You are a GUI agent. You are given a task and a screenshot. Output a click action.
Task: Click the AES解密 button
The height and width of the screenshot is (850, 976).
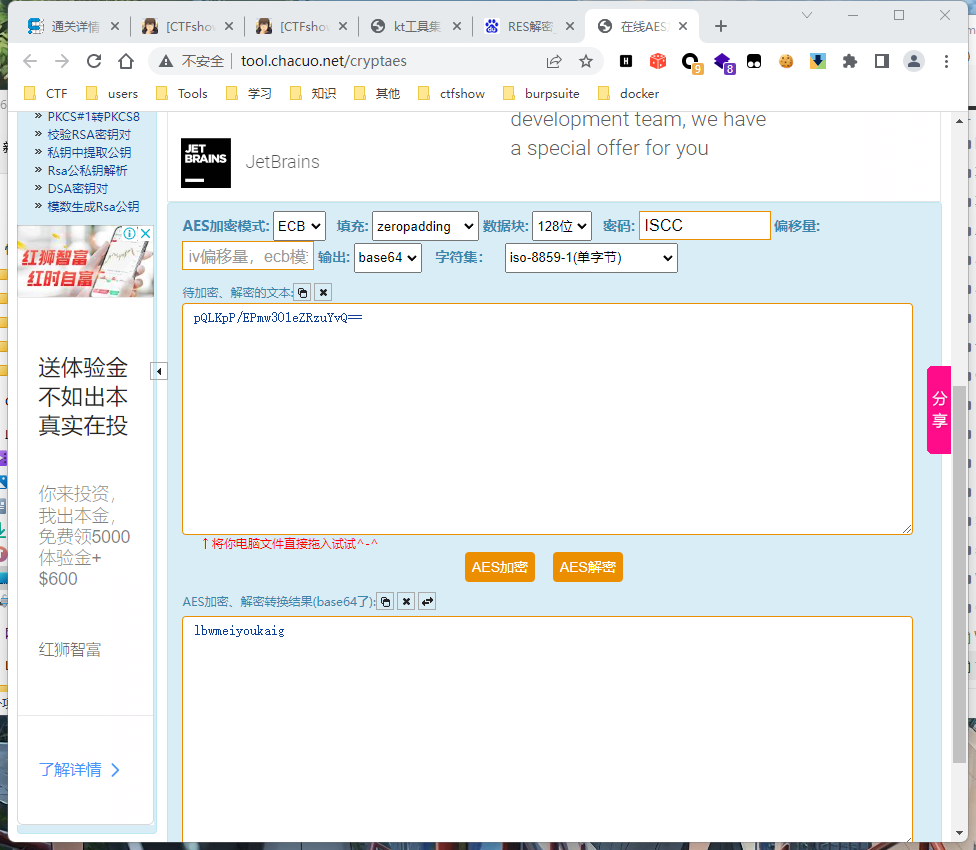click(x=587, y=566)
